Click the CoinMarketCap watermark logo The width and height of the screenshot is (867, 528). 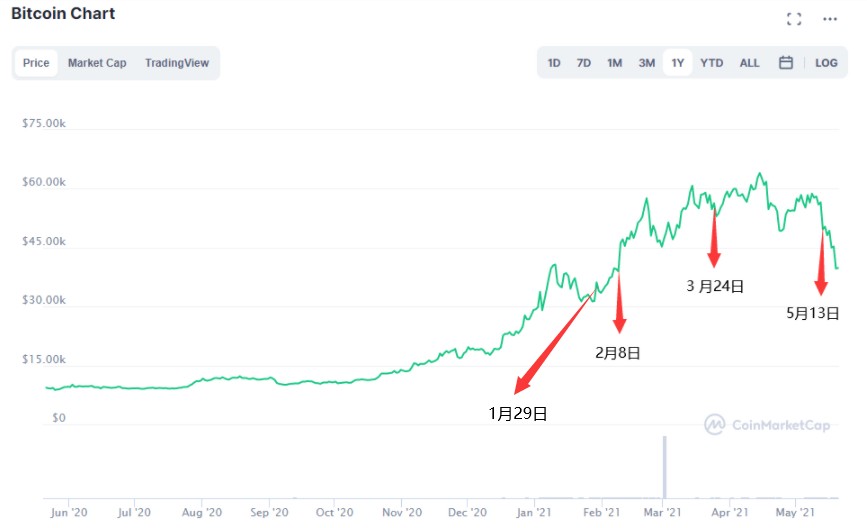tap(767, 425)
